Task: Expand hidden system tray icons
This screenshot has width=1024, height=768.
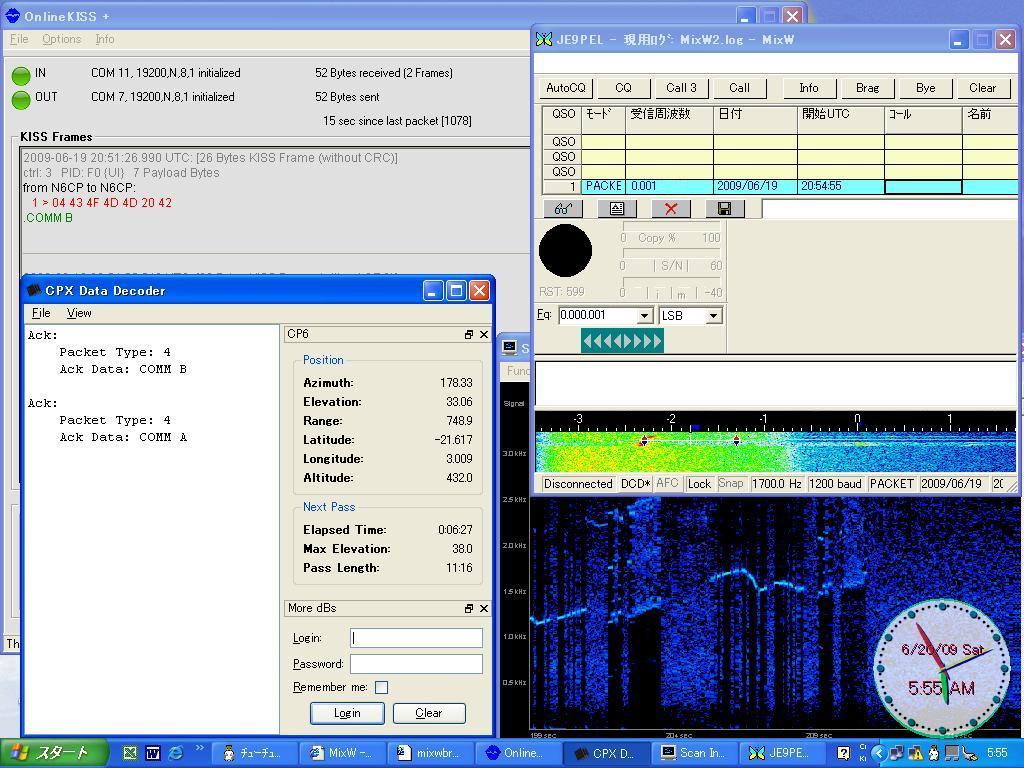Action: coord(879,754)
